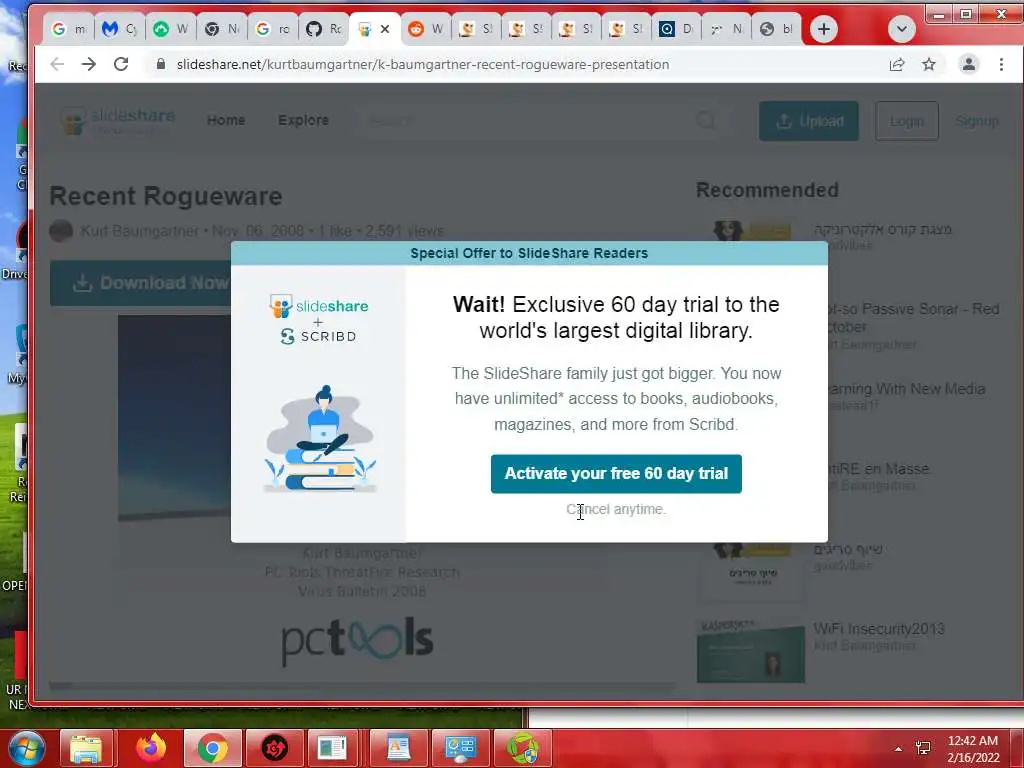Open the 'en Masse' recommended presentation

(x=879, y=469)
